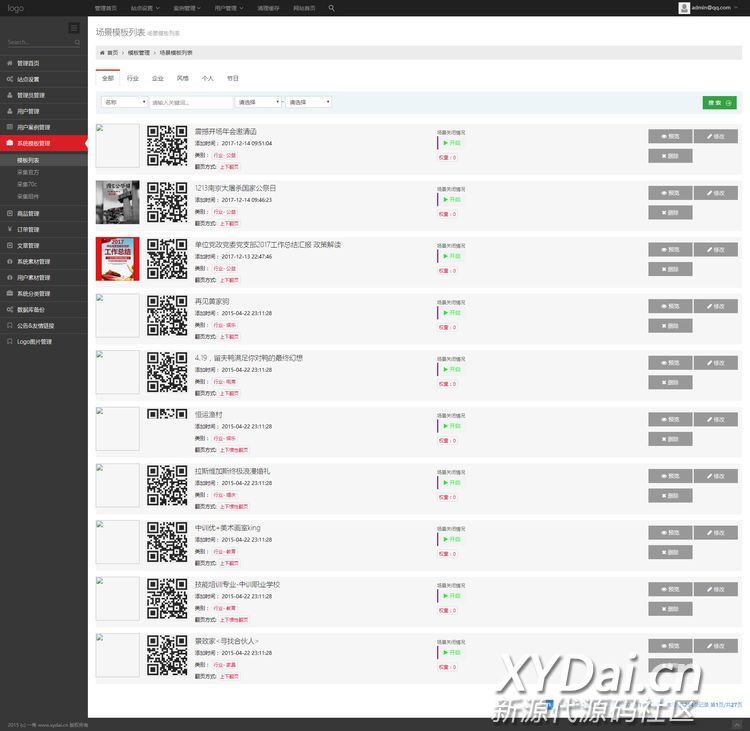Delete the 恒远渔村 template
The image size is (750, 731).
point(670,439)
